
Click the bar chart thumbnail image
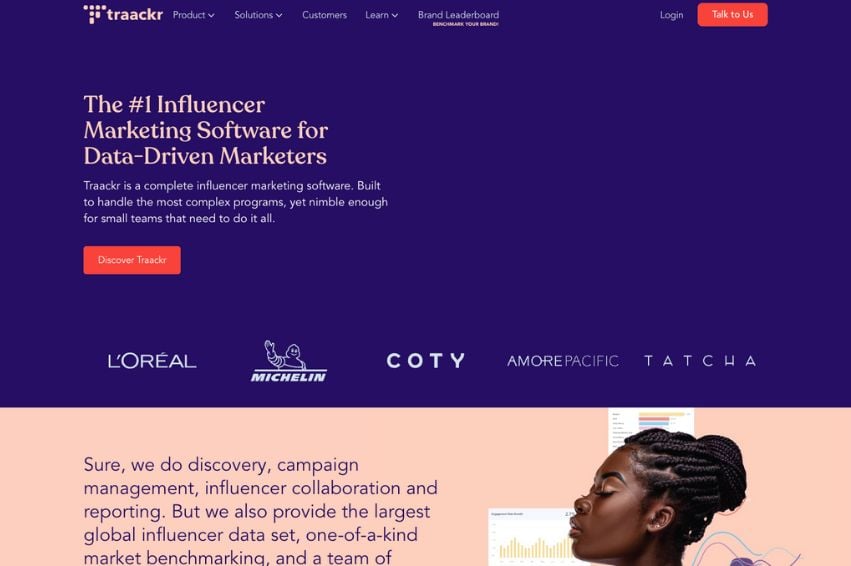click(x=533, y=537)
